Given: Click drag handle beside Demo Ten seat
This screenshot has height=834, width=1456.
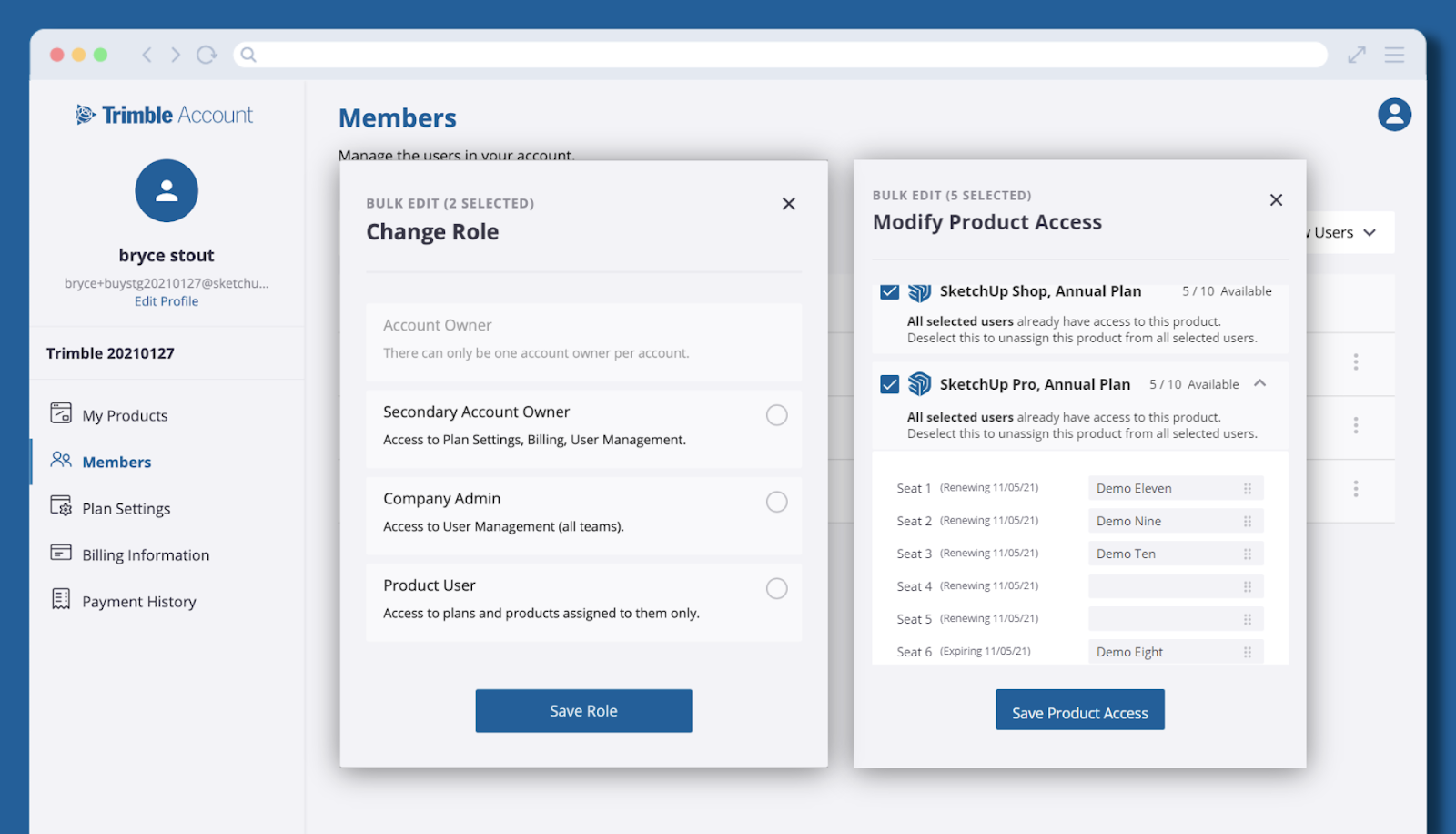Looking at the screenshot, I should coord(1248,554).
